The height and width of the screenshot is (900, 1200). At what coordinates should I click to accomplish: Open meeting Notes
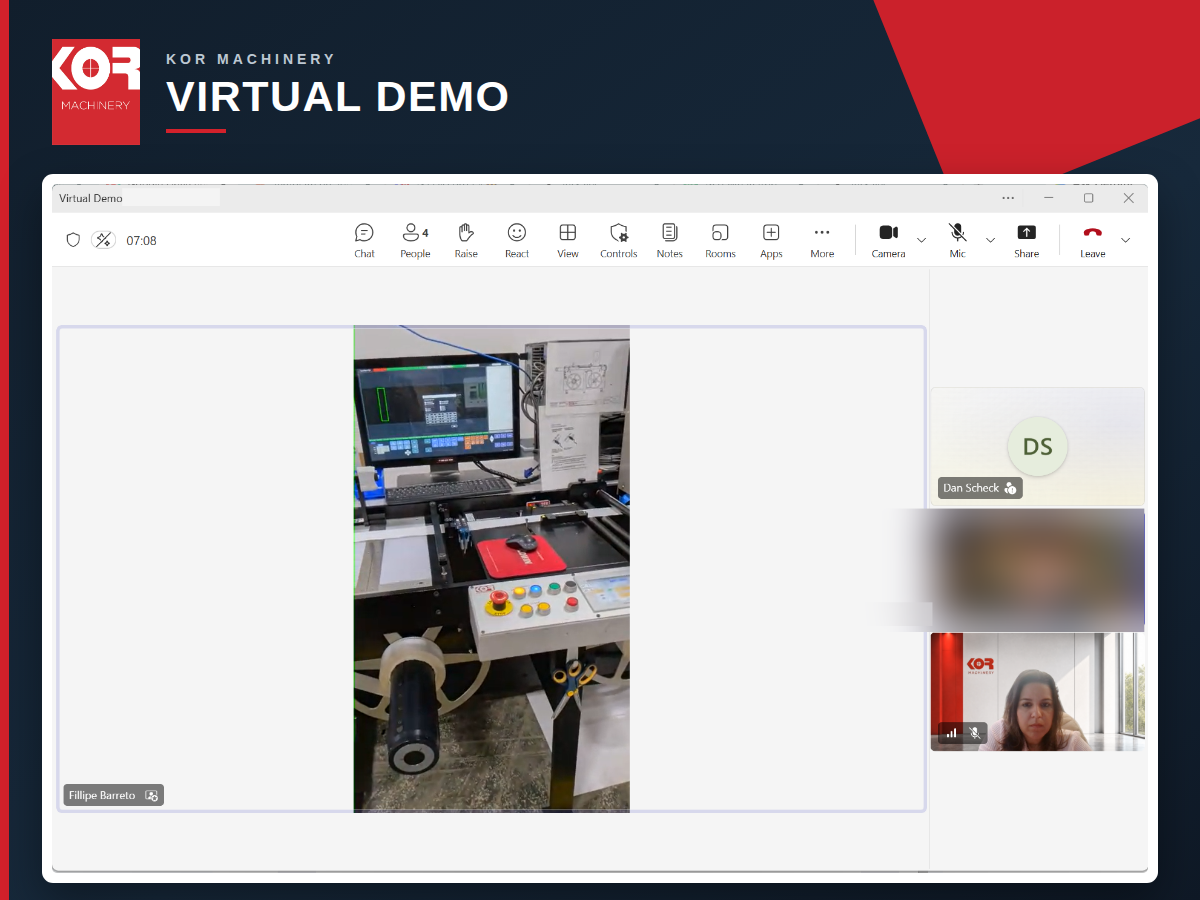click(670, 240)
